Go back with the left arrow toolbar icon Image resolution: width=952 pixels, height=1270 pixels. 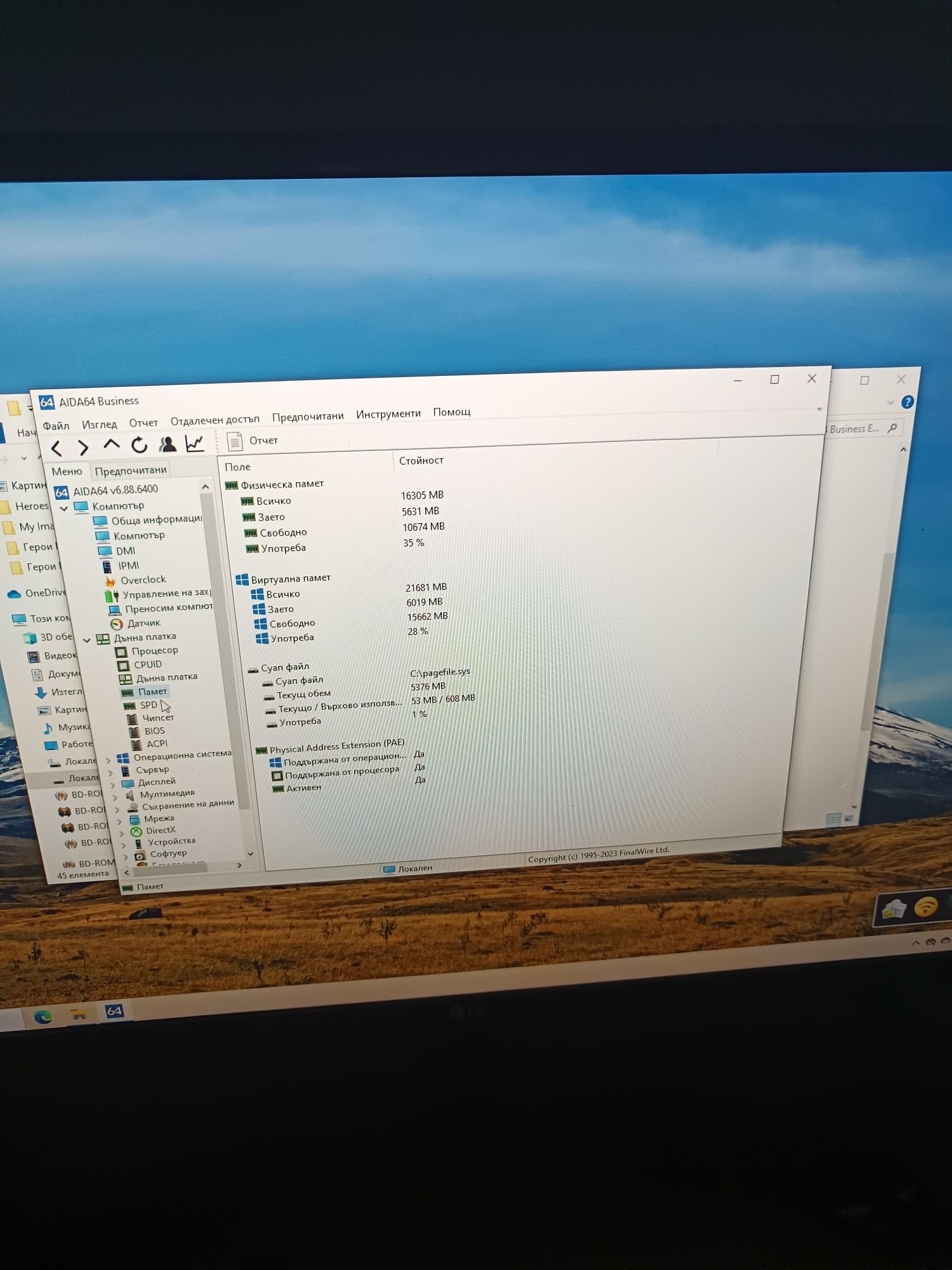point(56,448)
